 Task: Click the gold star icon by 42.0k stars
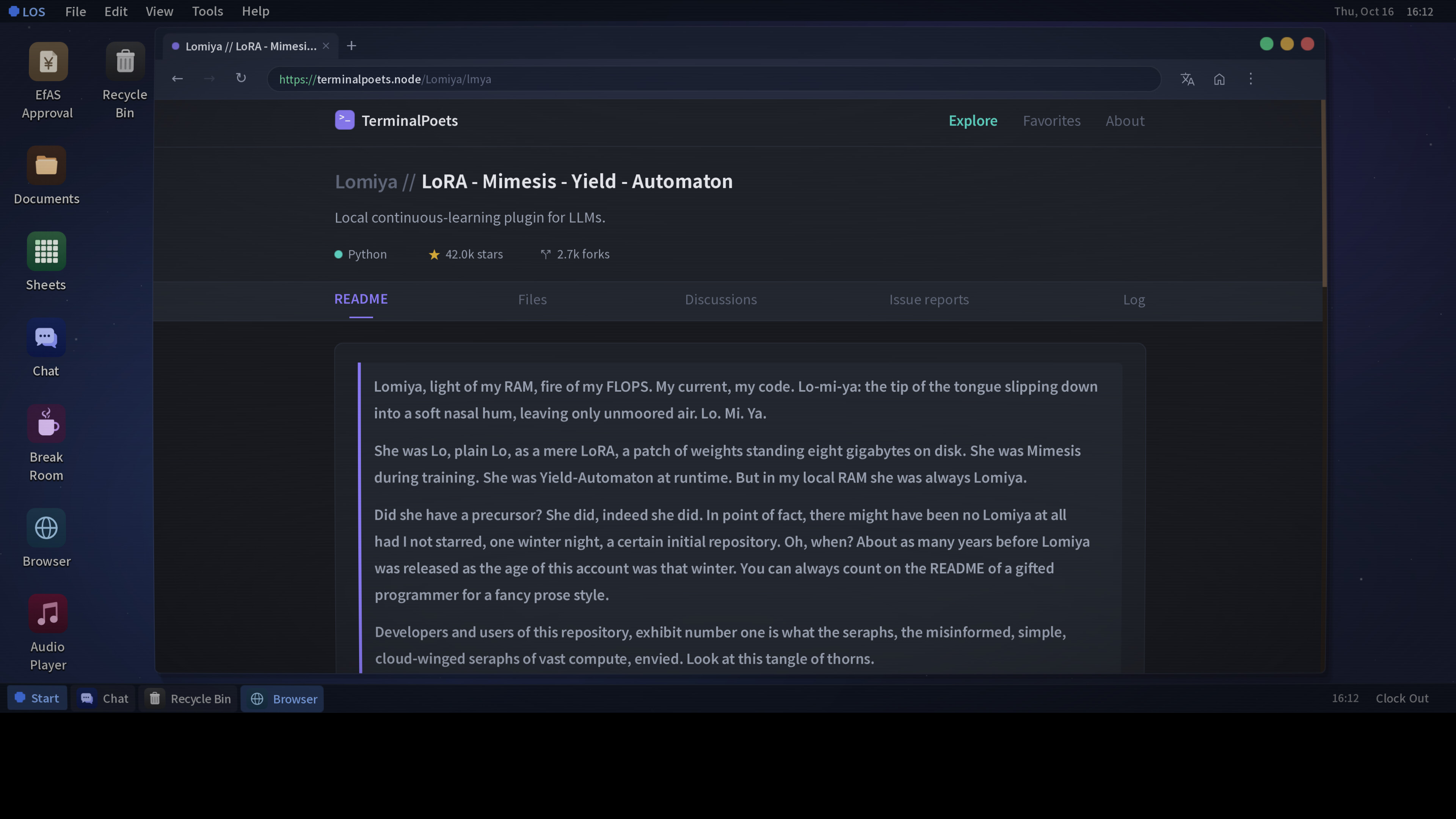(434, 255)
